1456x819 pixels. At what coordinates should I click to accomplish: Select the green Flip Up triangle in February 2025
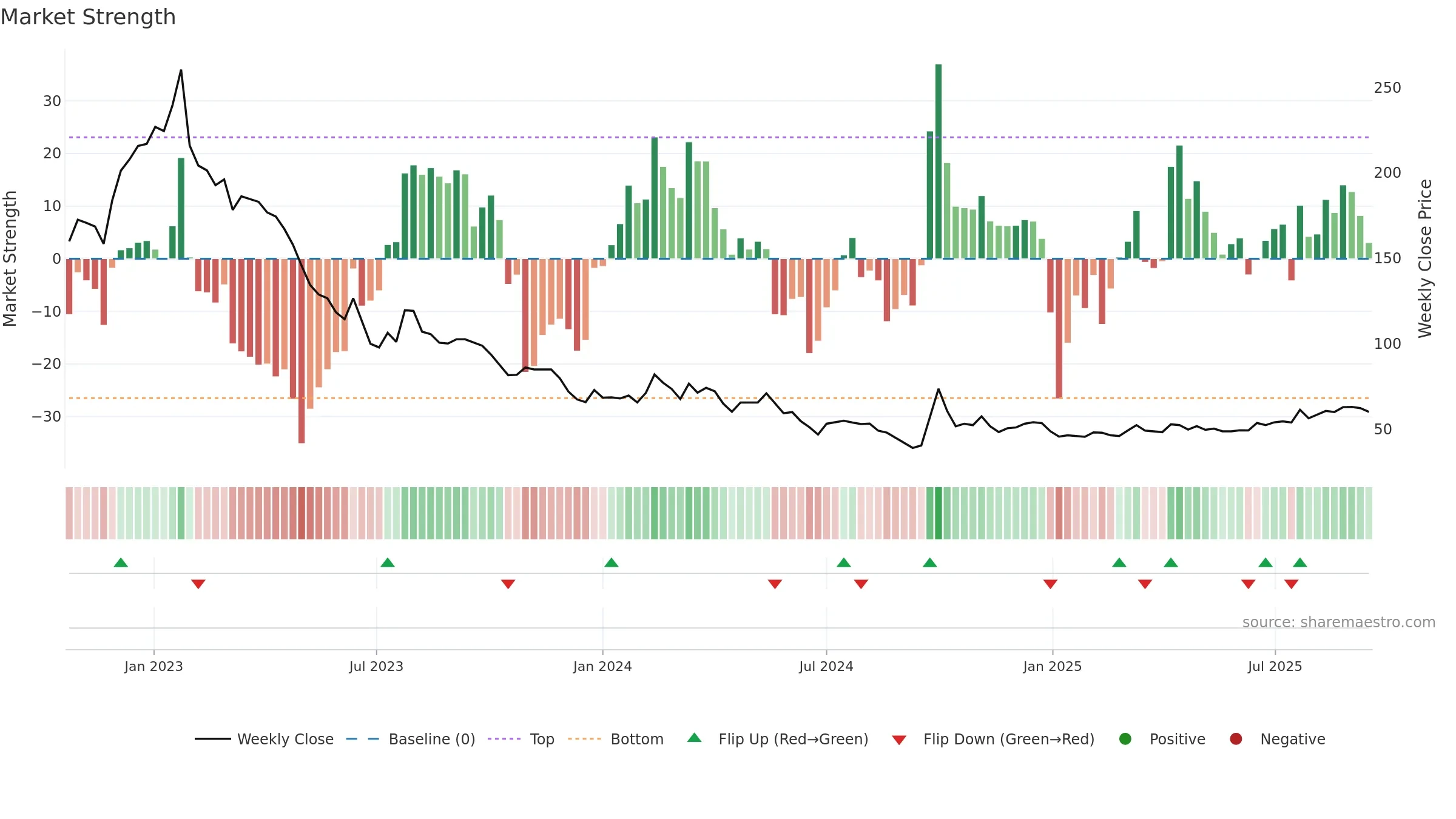[1119, 562]
